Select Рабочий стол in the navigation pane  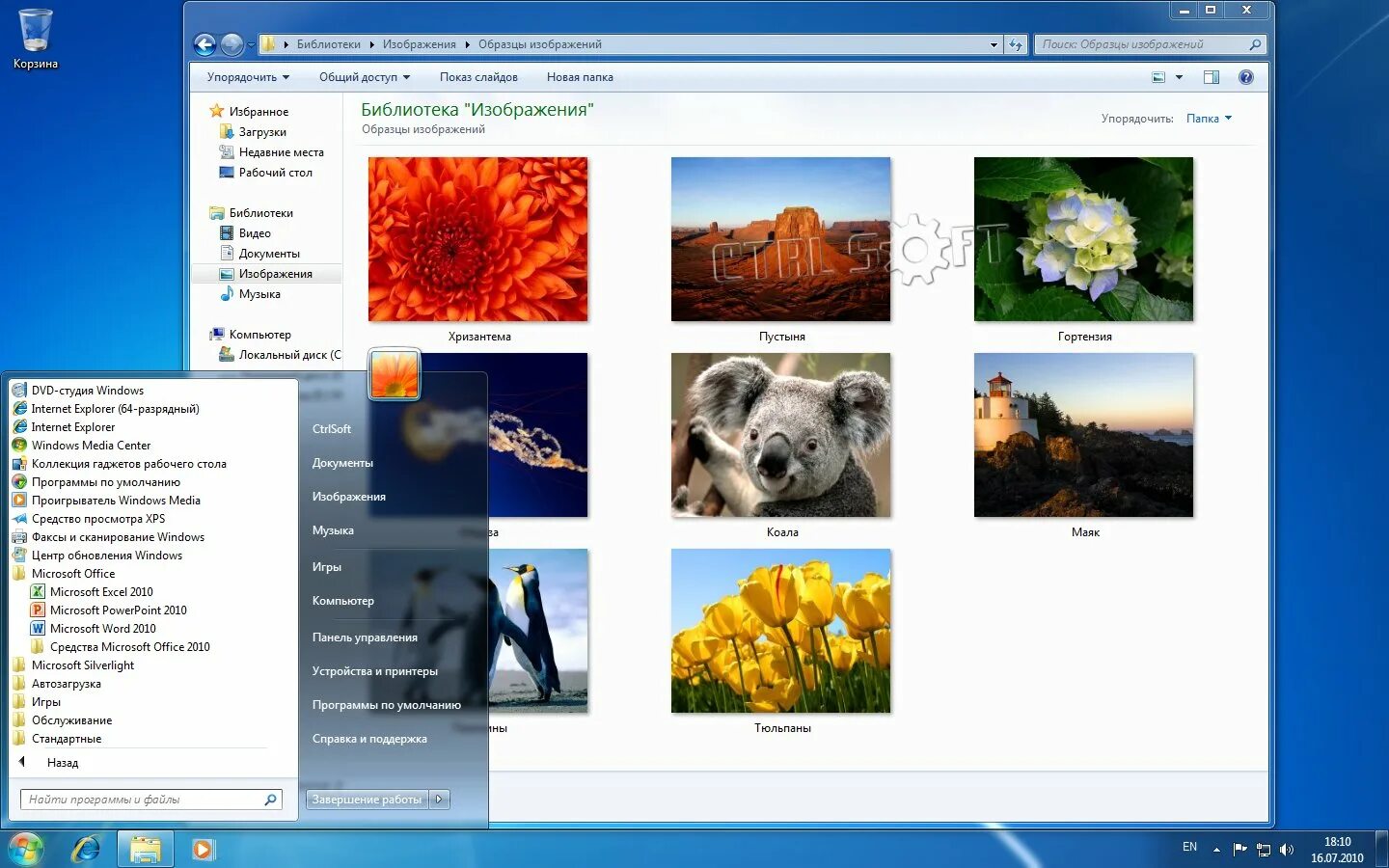(265, 173)
